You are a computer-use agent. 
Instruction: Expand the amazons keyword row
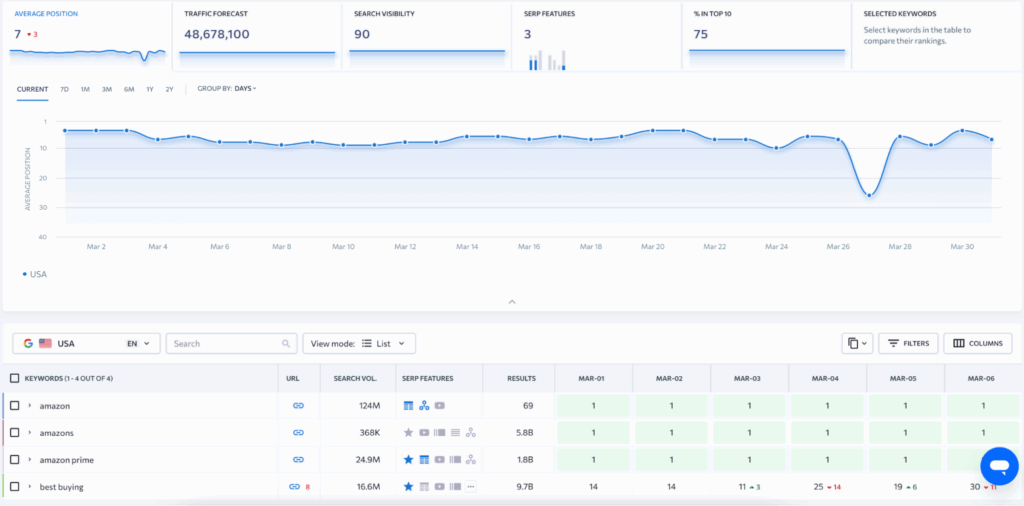click(x=29, y=432)
